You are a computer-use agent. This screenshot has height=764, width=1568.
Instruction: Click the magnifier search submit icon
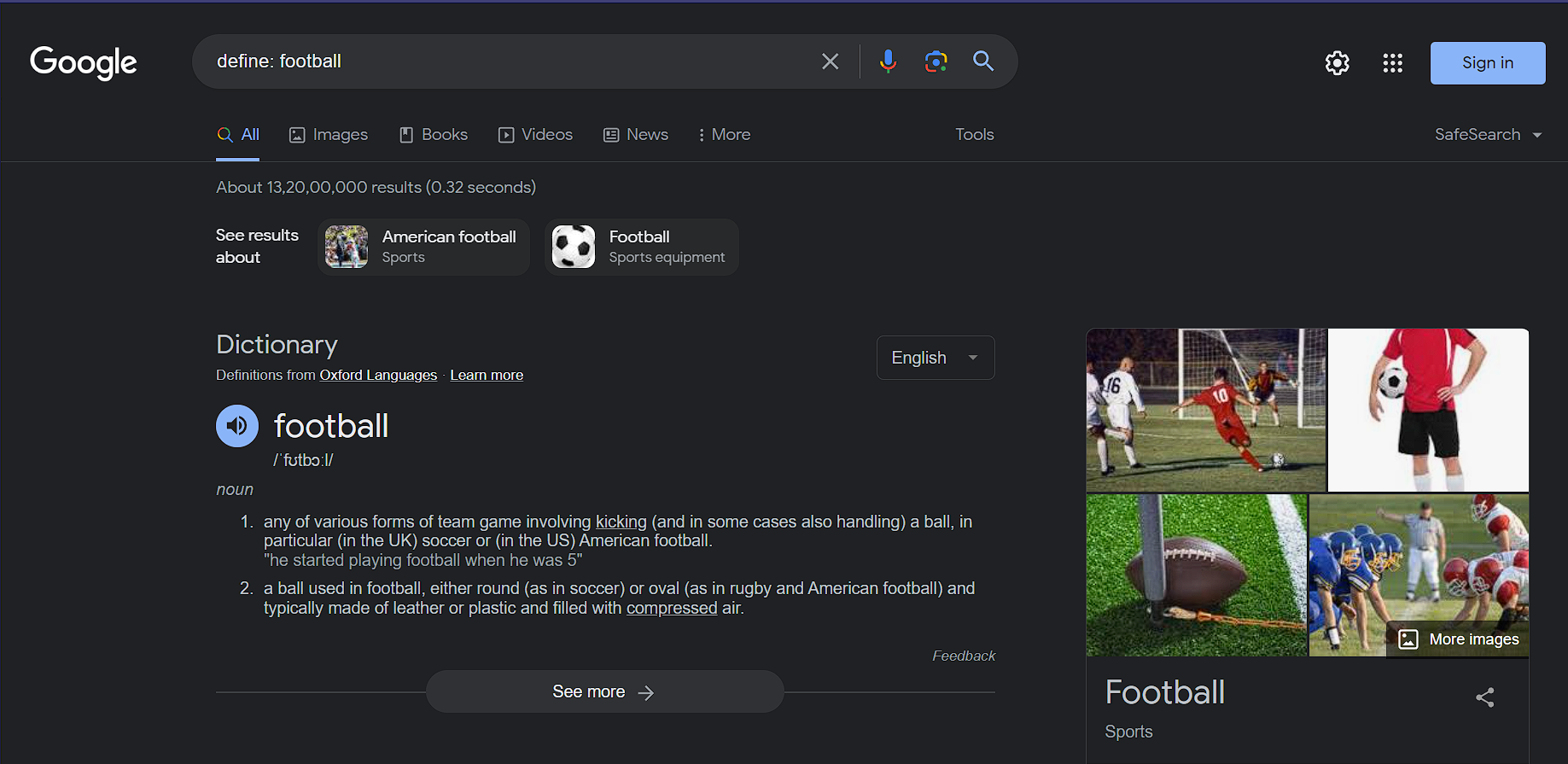983,61
